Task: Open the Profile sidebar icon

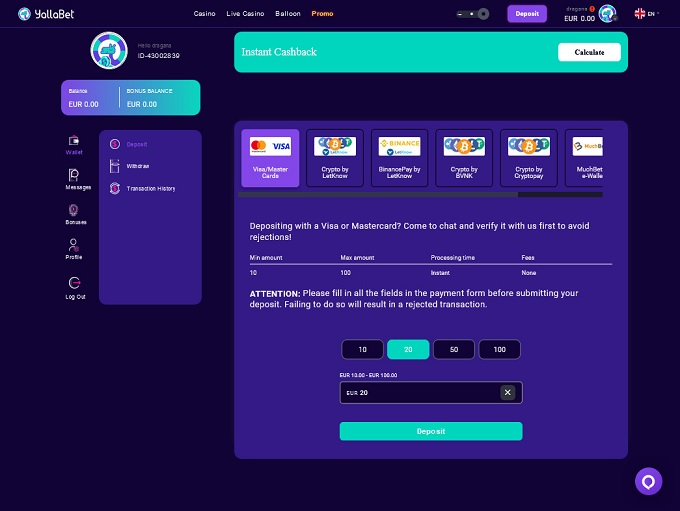Action: click(x=74, y=245)
